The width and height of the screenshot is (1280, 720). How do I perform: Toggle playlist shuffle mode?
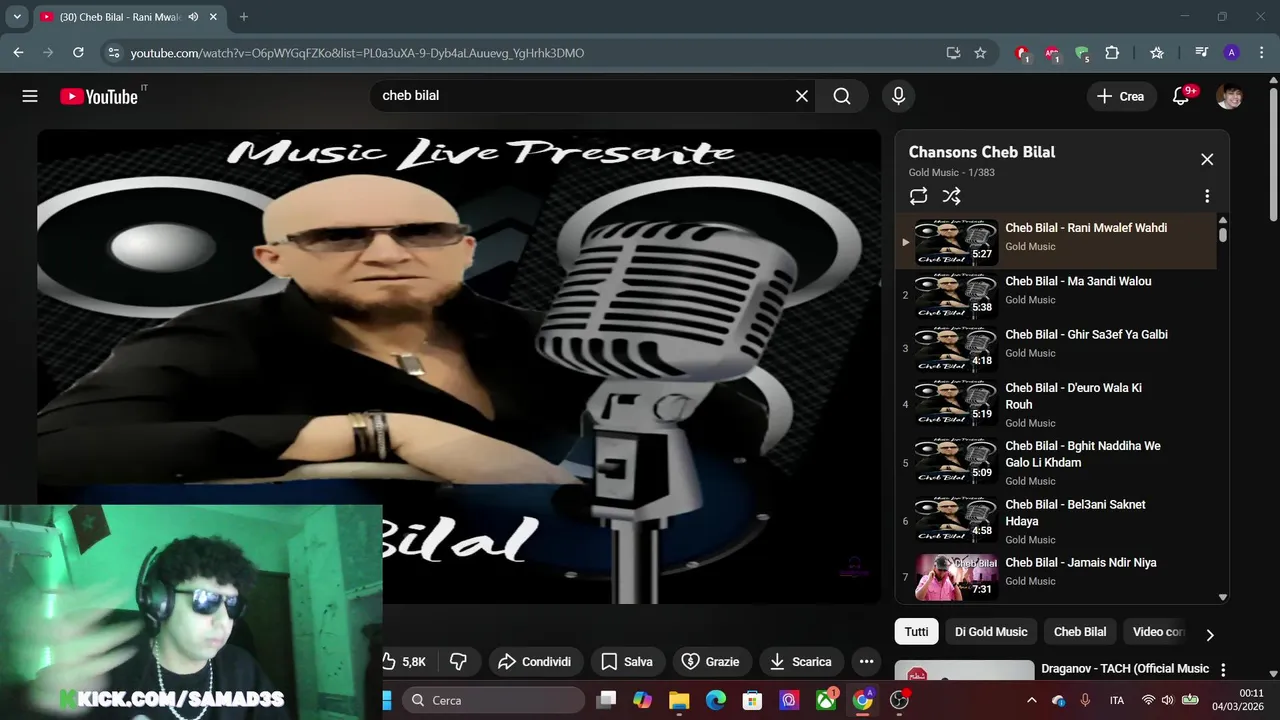tap(951, 196)
